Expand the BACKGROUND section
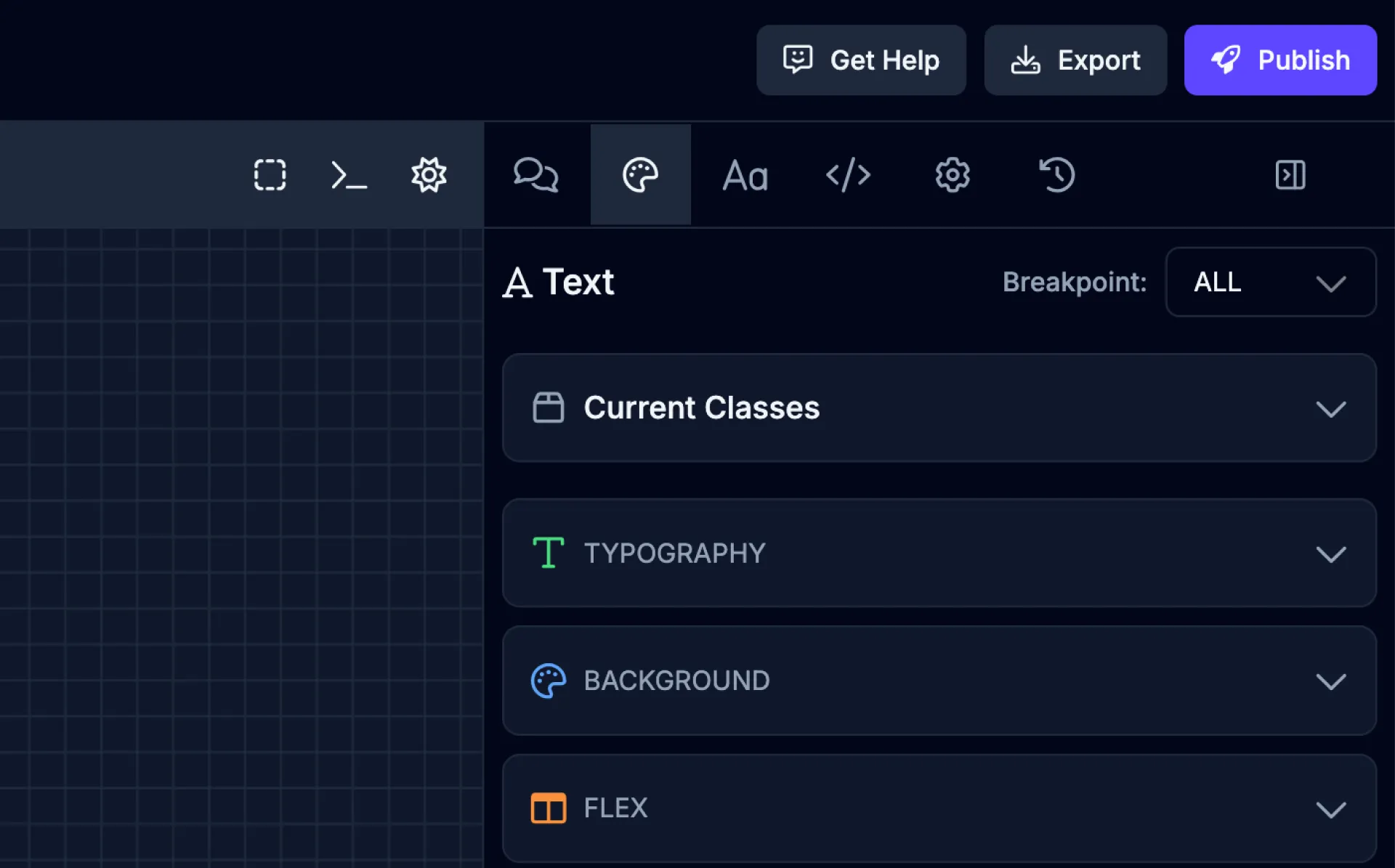Viewport: 1395px width, 868px height. click(939, 681)
